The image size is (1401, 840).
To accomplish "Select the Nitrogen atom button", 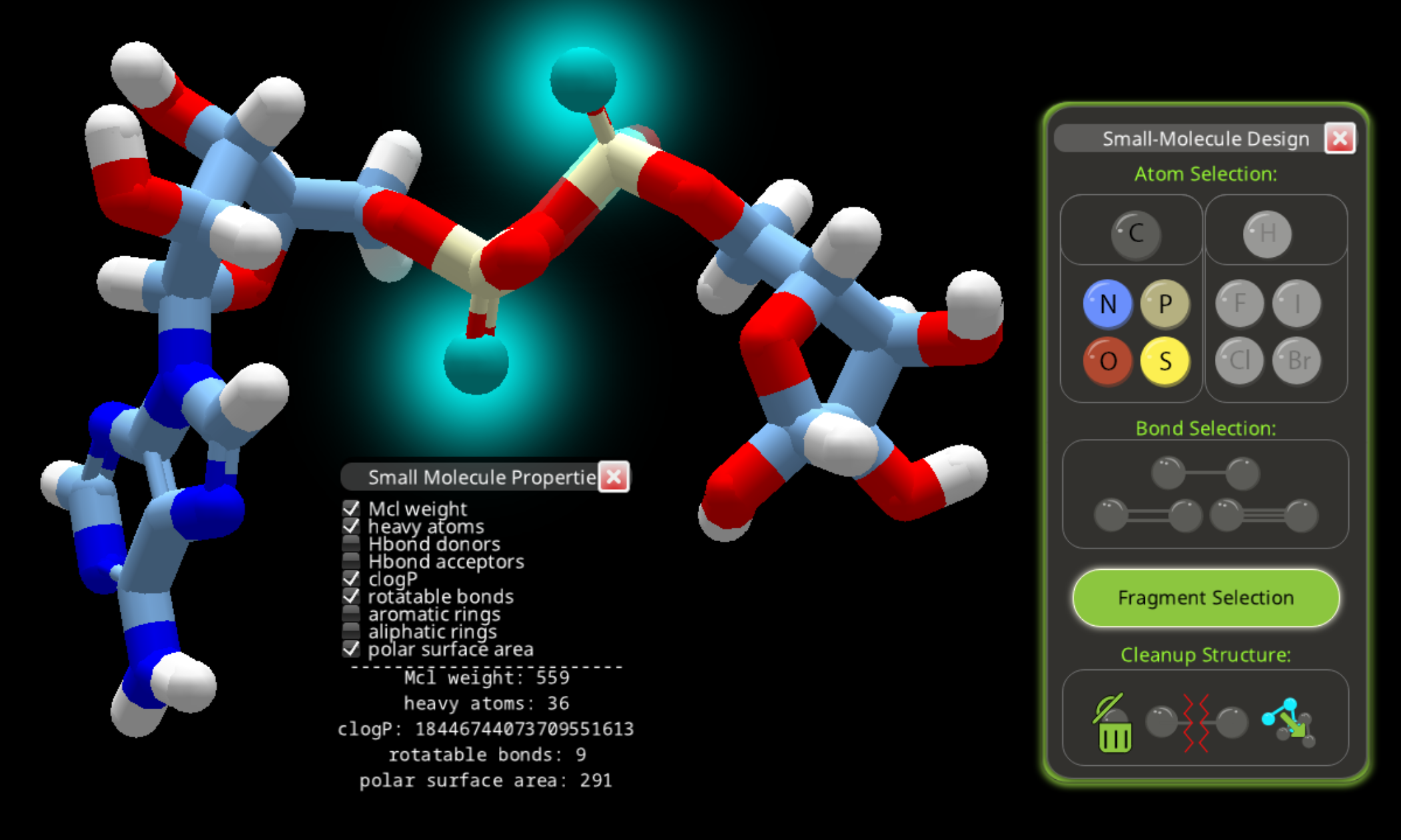I will 1107,304.
